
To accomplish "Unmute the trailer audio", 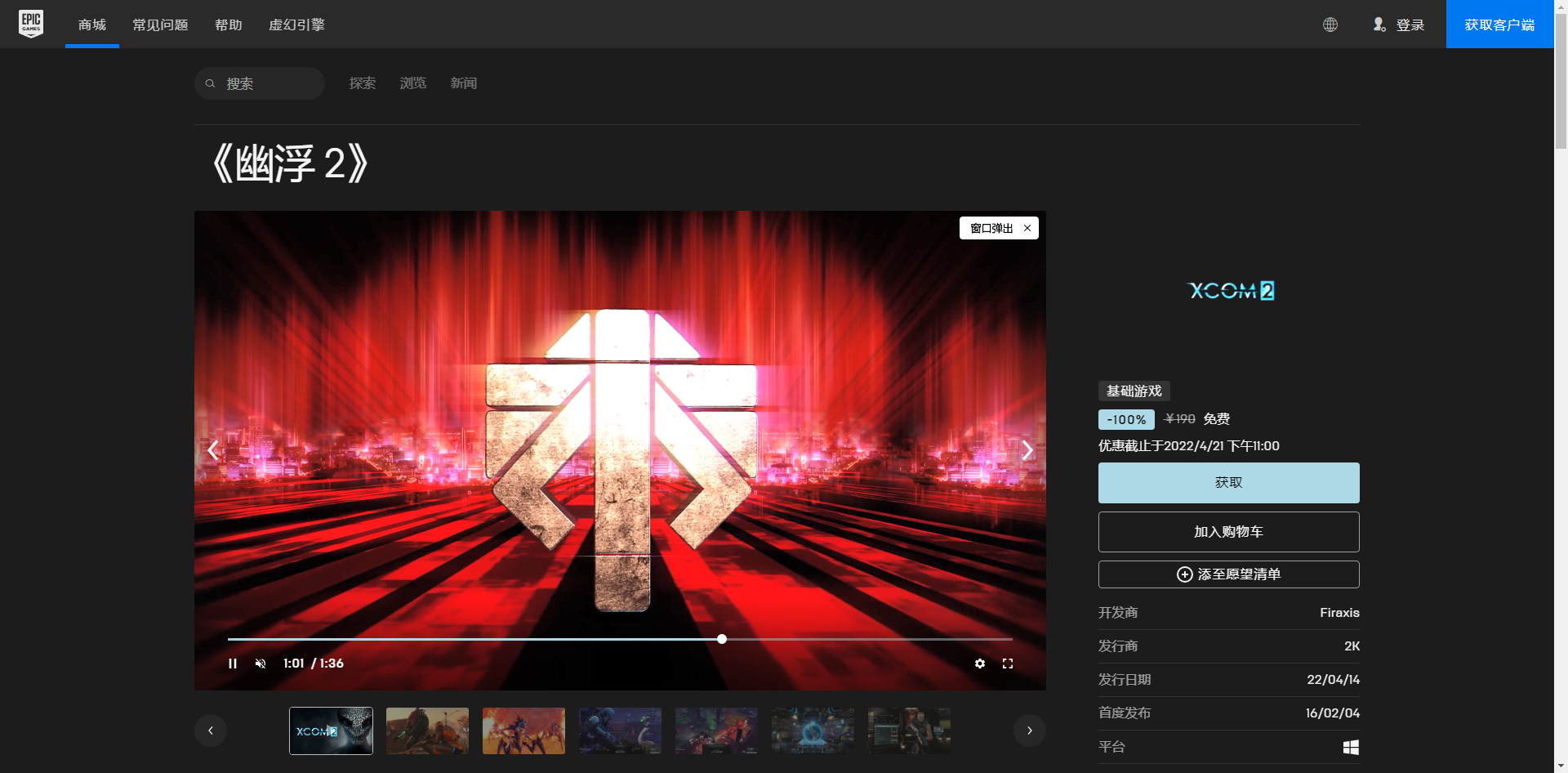I will 261,663.
